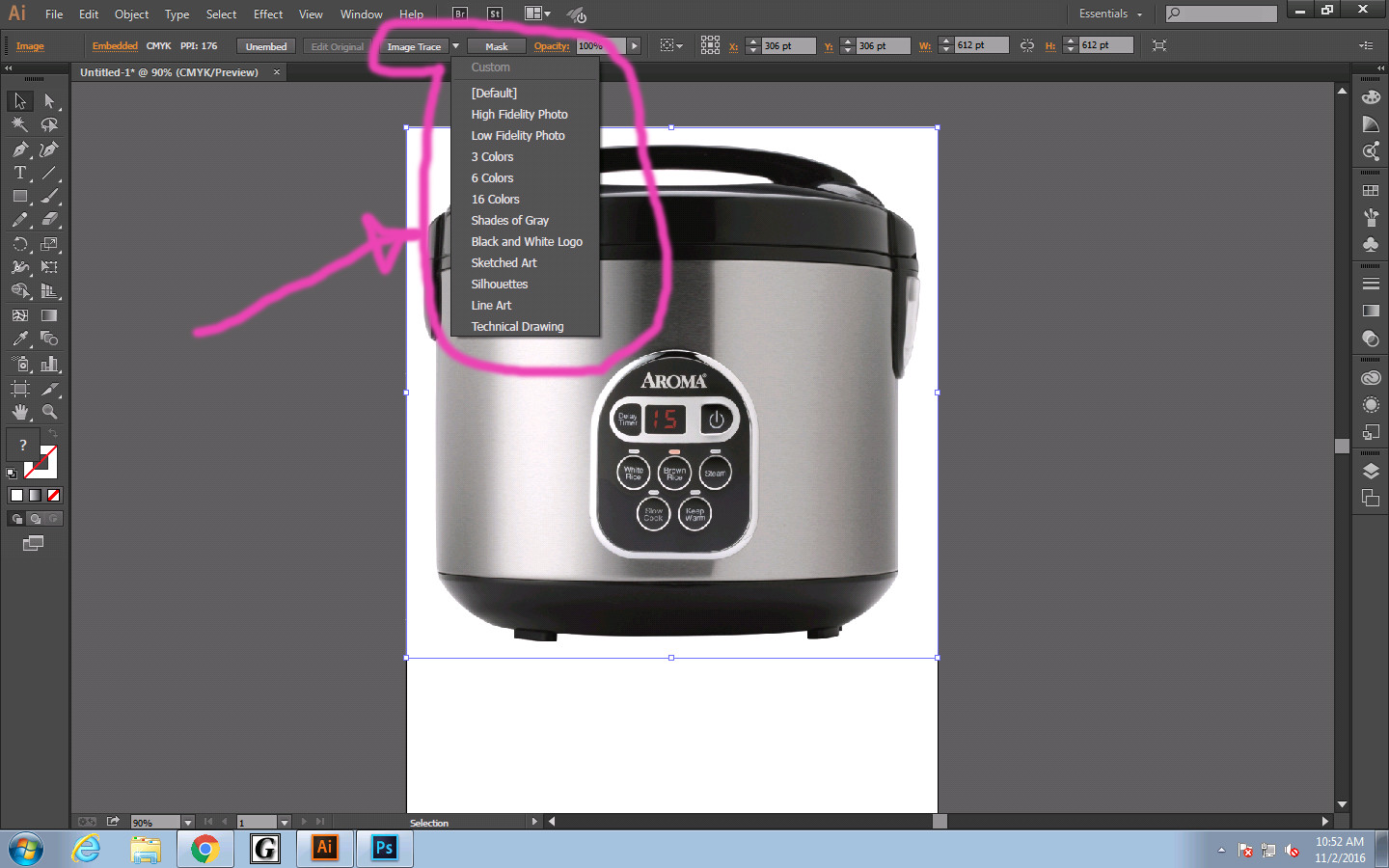The image size is (1389, 868).
Task: Open Image Trace preset dropdown arrow
Action: [455, 46]
